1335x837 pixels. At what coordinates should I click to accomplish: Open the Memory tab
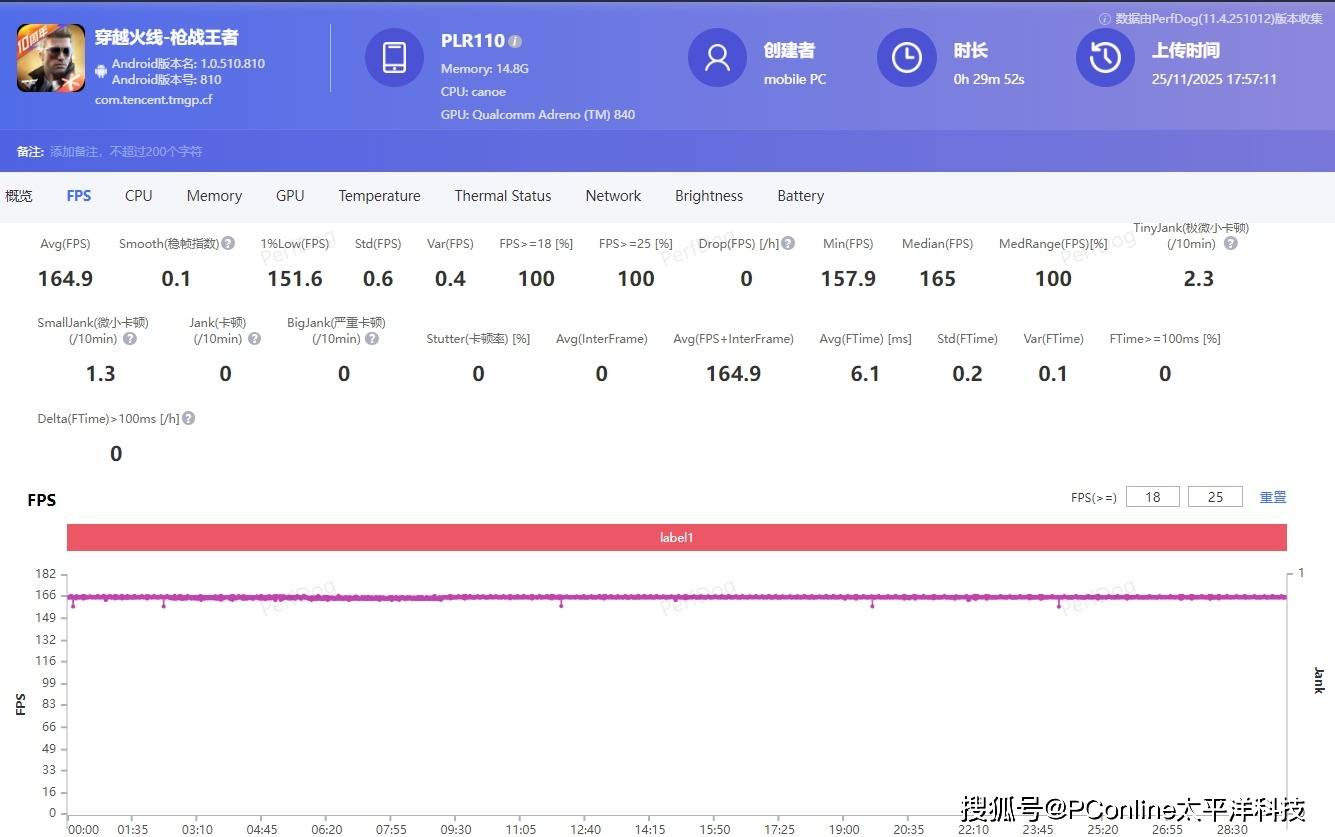(214, 196)
